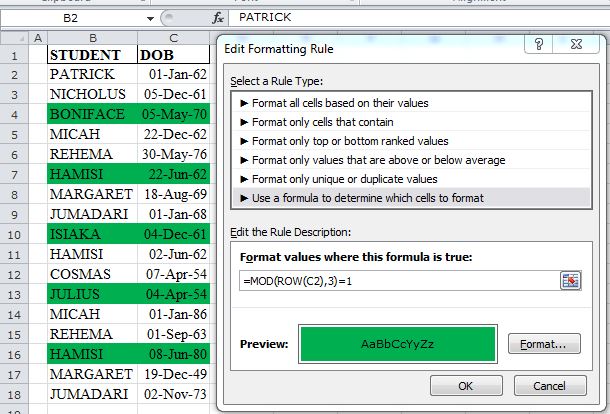
Task: Click the DOB header cell
Action: pos(174,54)
